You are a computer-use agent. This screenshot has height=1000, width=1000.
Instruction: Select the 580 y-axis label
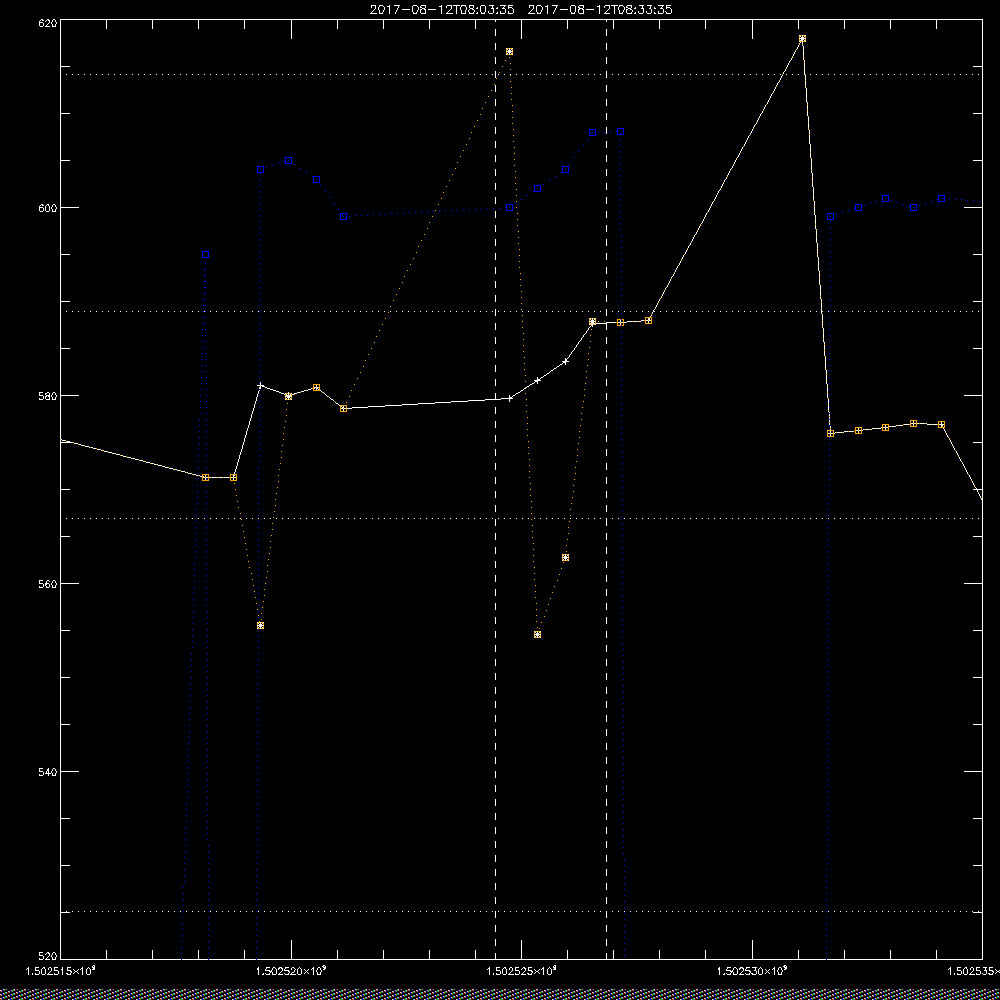click(48, 395)
